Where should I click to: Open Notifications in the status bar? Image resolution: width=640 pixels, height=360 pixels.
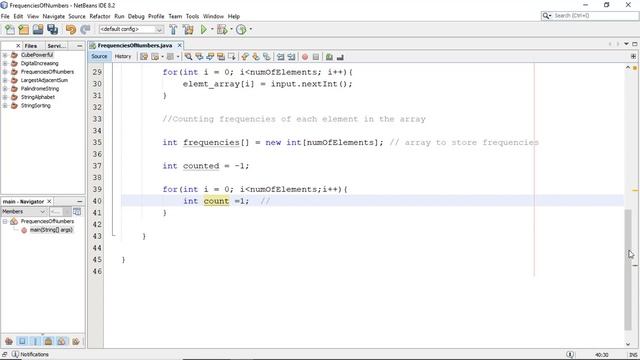(30, 354)
